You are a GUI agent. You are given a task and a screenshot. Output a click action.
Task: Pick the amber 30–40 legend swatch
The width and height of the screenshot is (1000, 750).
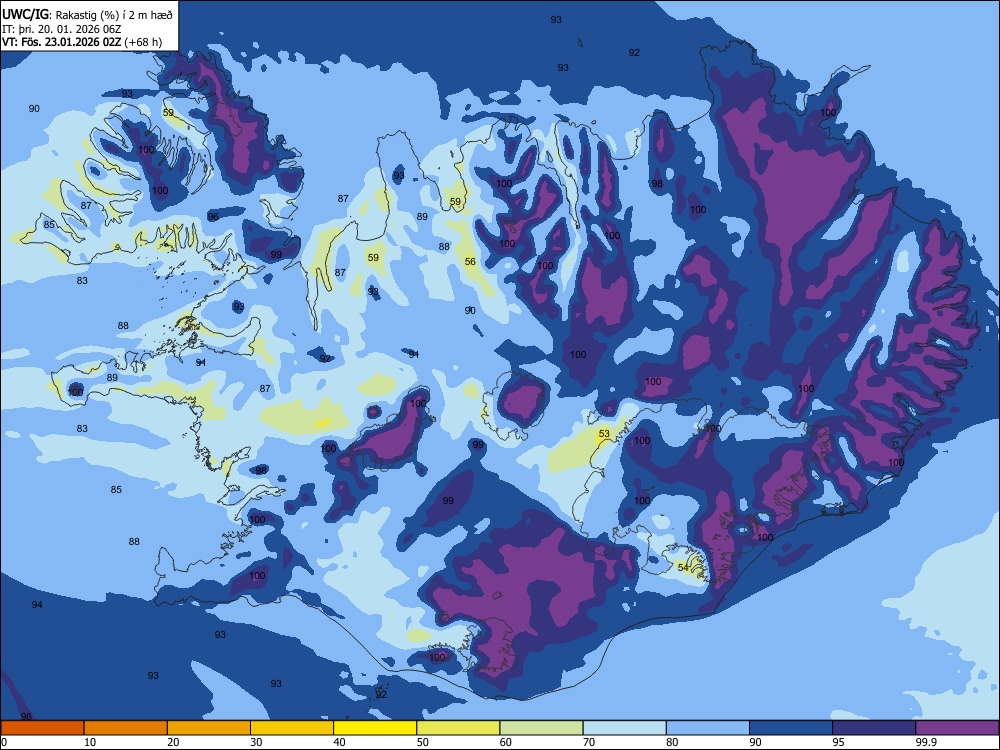click(292, 728)
